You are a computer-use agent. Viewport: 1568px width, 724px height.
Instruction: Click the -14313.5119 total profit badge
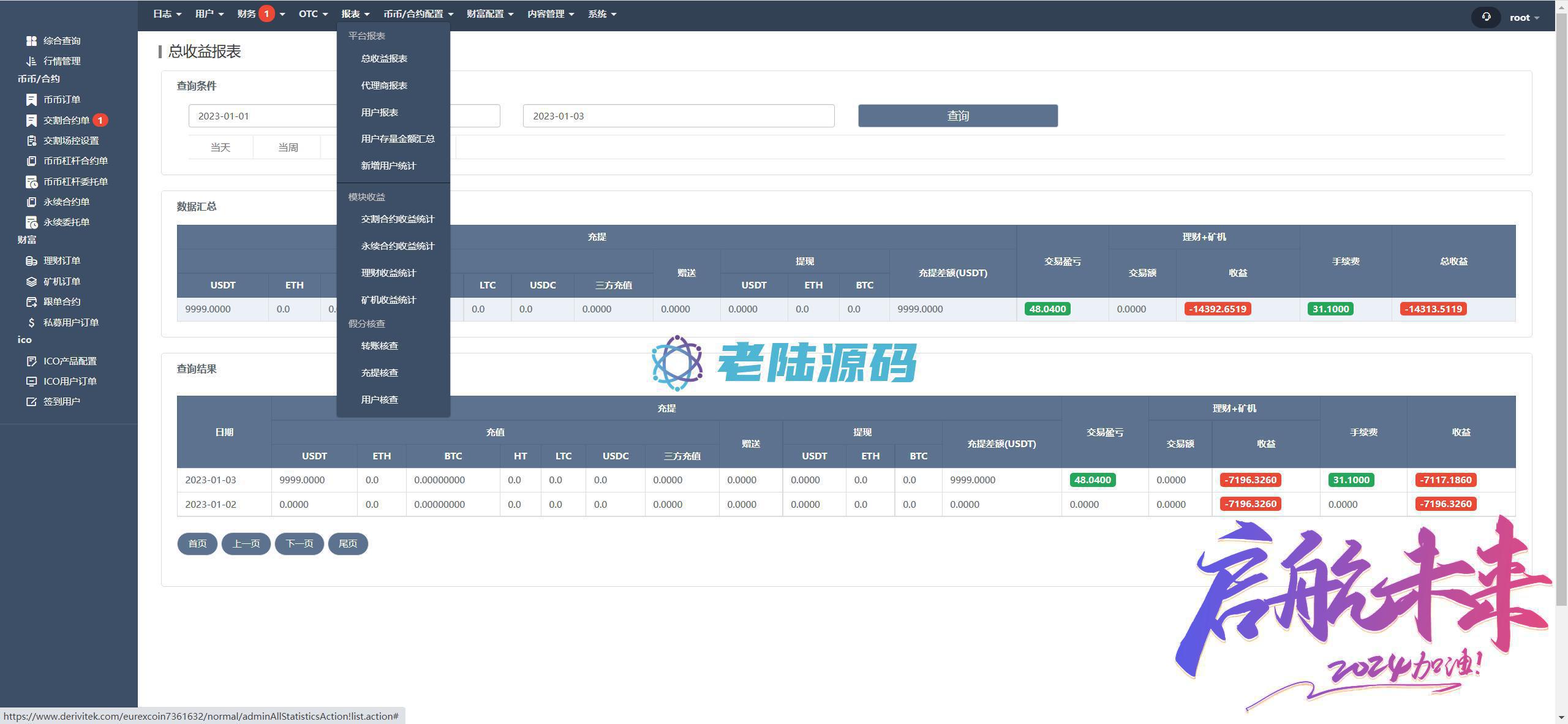(1433, 309)
